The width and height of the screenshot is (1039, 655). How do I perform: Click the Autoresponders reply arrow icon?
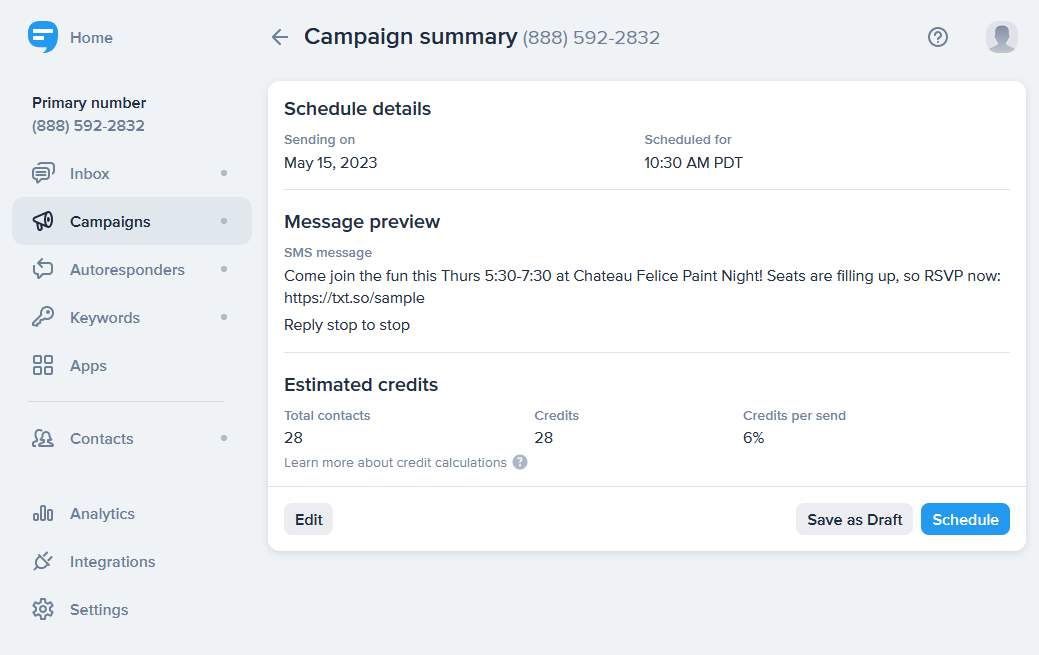click(x=43, y=269)
